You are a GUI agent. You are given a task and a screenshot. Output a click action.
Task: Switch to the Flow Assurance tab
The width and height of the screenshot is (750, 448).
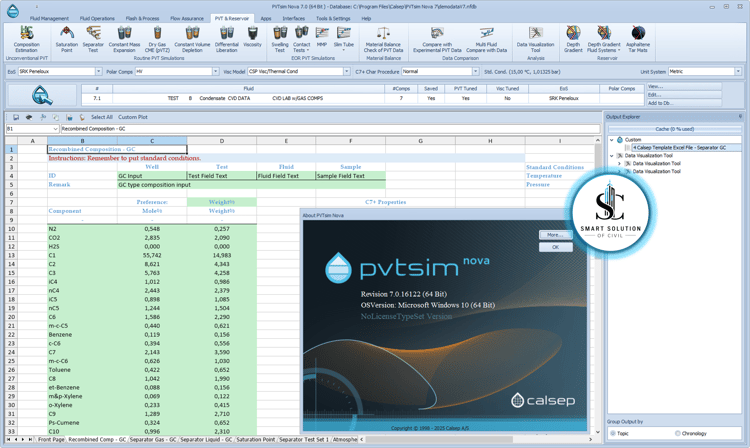[x=187, y=19]
